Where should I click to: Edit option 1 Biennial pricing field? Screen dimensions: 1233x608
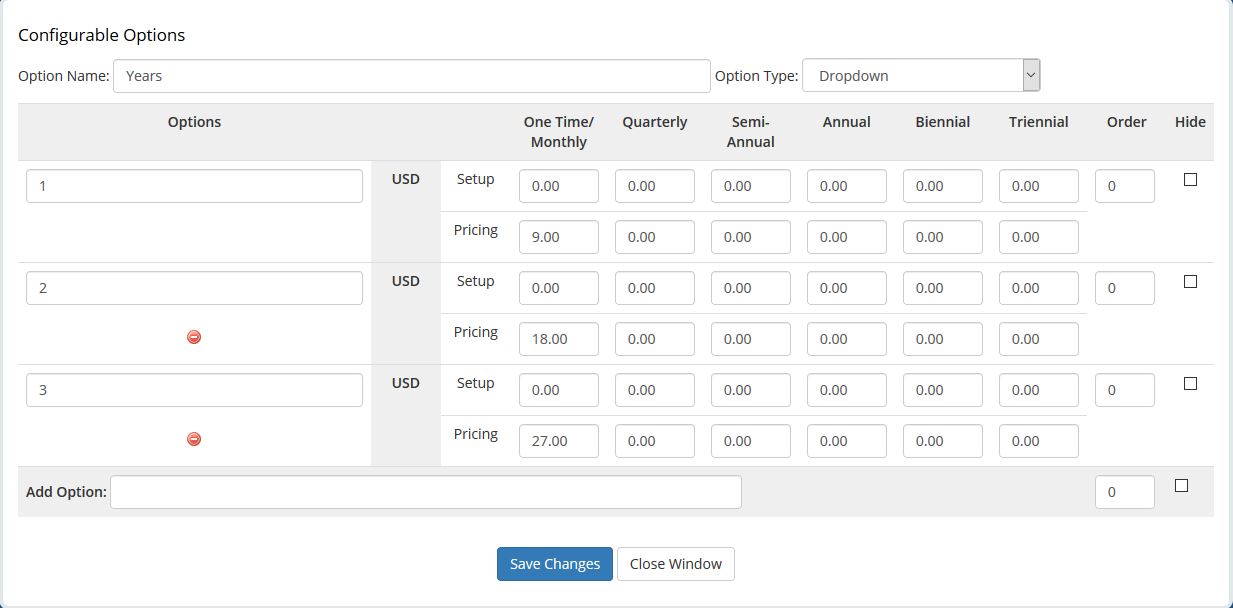point(943,237)
